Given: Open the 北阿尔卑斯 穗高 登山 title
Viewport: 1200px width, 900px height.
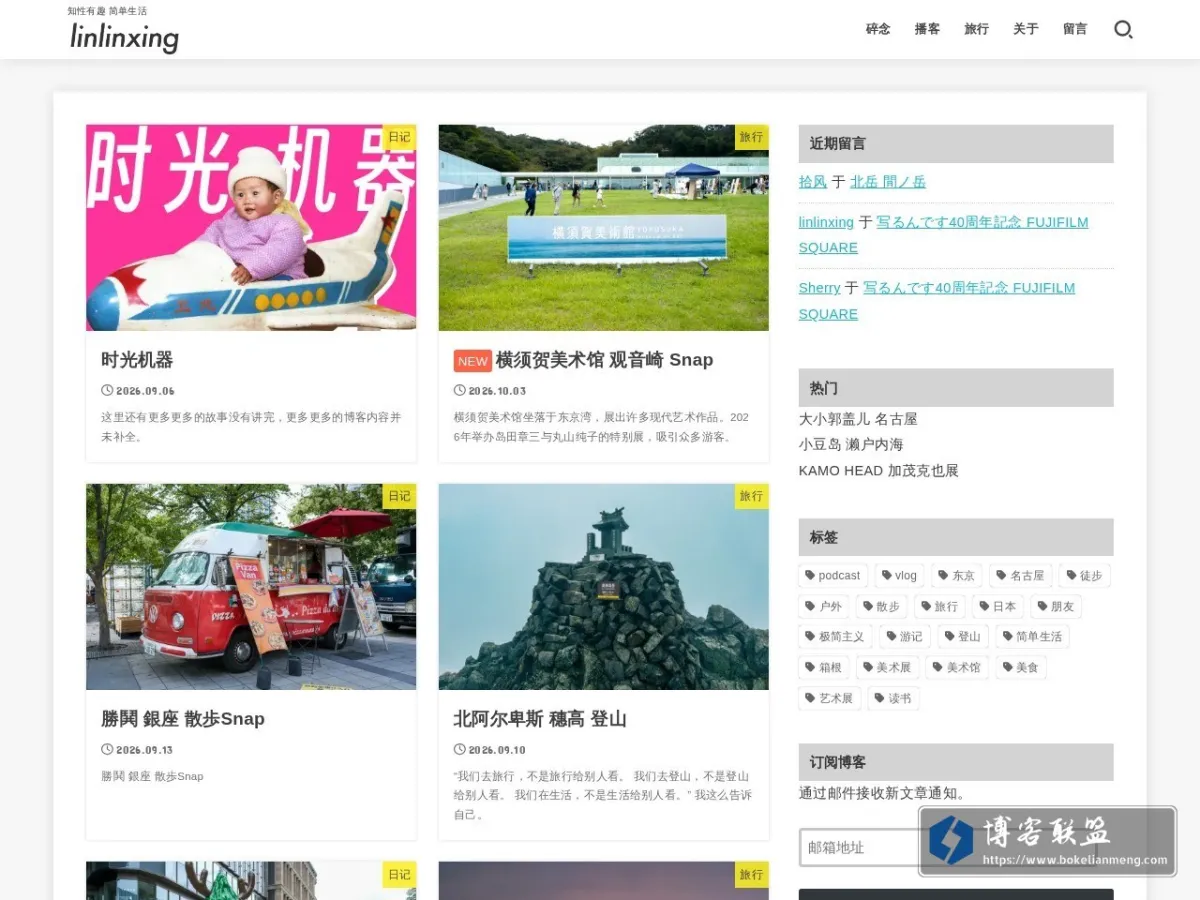Looking at the screenshot, I should point(540,719).
